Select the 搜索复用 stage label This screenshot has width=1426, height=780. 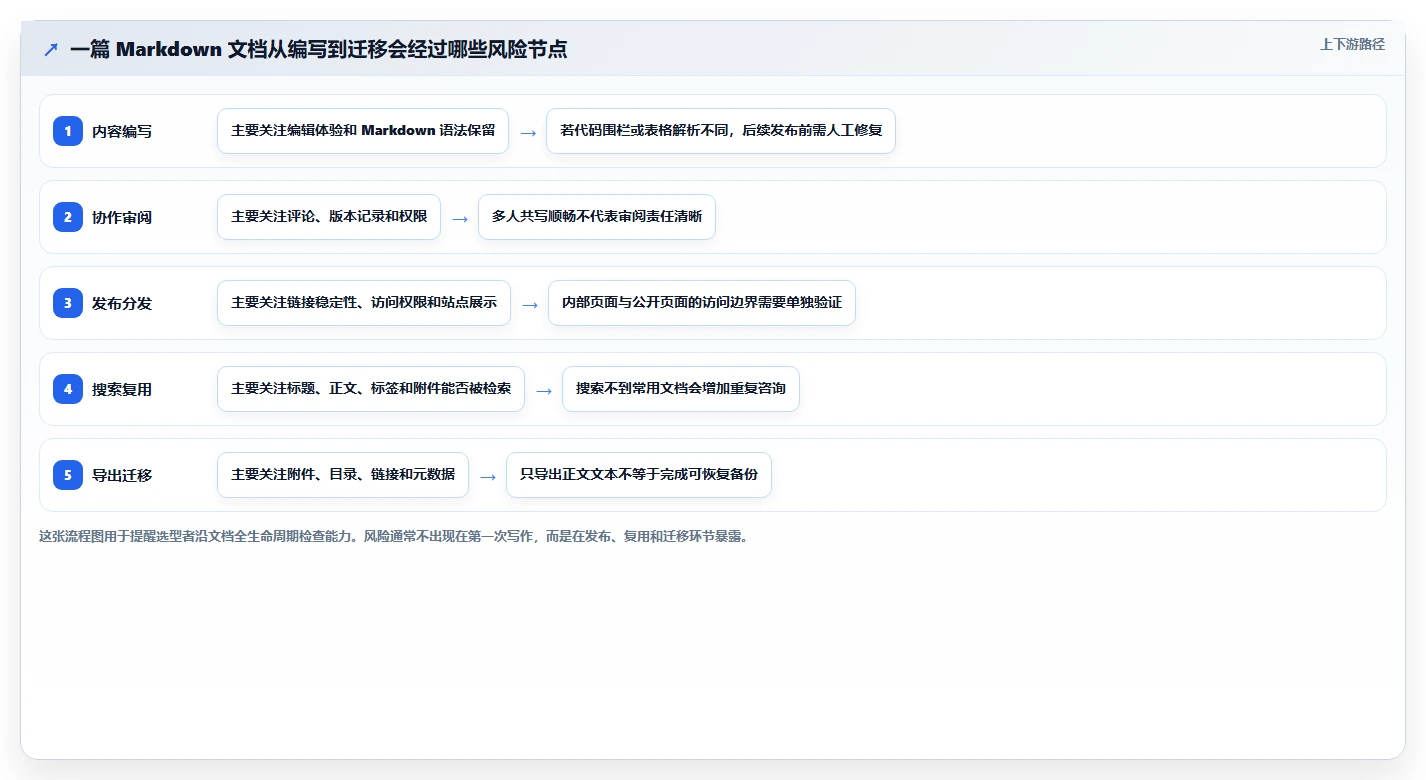[x=122, y=389]
